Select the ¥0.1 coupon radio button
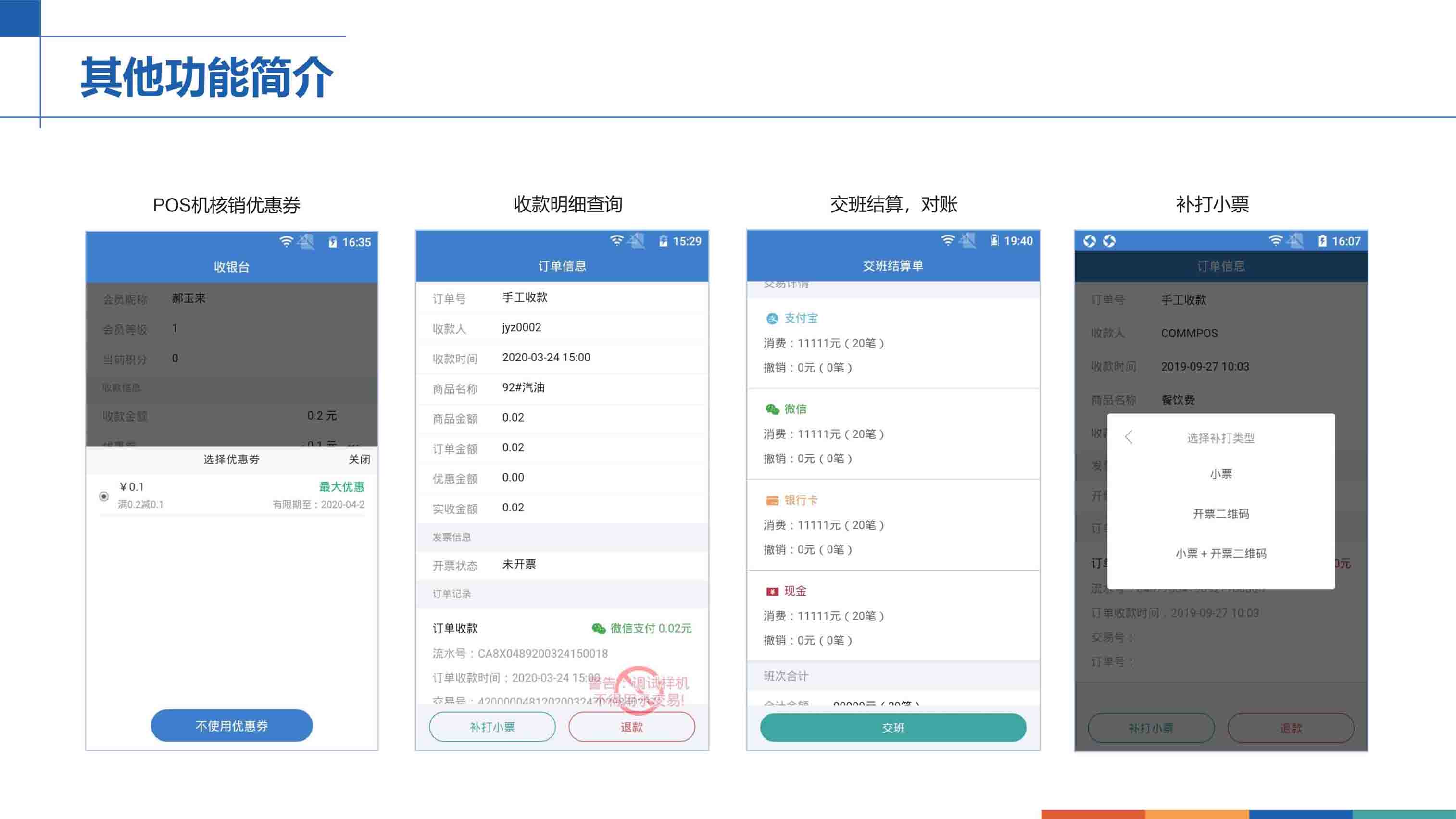Screen dimensions: 1456x819 pyautogui.click(x=104, y=496)
